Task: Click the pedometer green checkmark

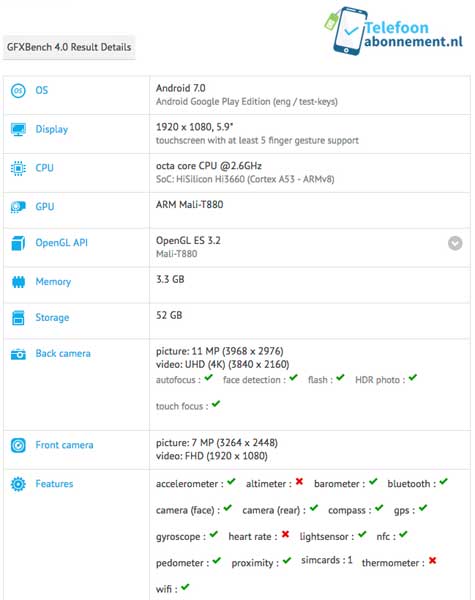Action: pos(217,561)
